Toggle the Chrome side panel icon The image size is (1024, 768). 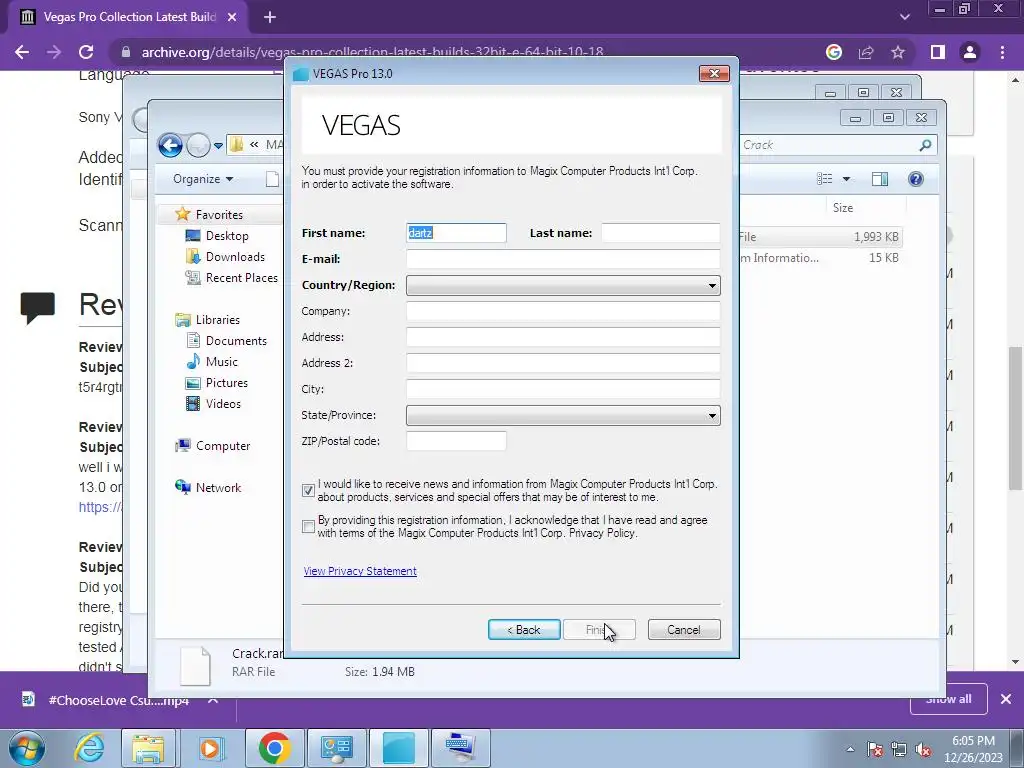click(x=938, y=52)
